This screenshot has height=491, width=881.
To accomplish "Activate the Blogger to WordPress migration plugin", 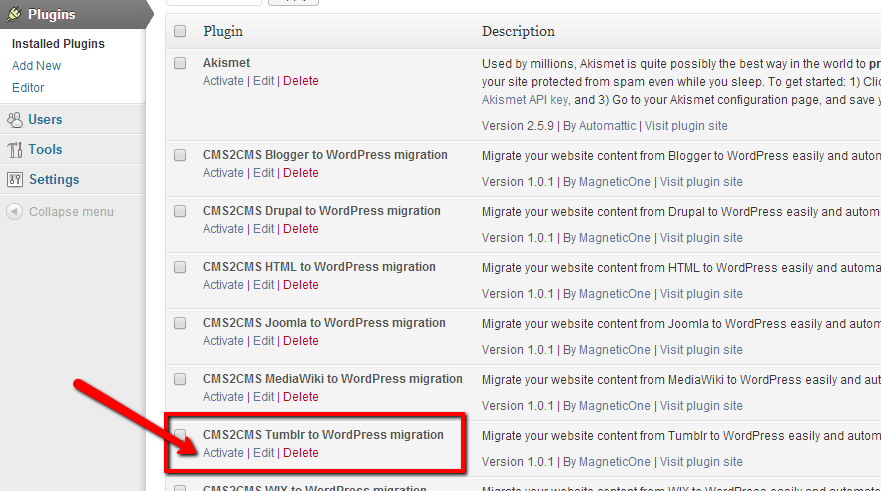I will click(x=223, y=173).
